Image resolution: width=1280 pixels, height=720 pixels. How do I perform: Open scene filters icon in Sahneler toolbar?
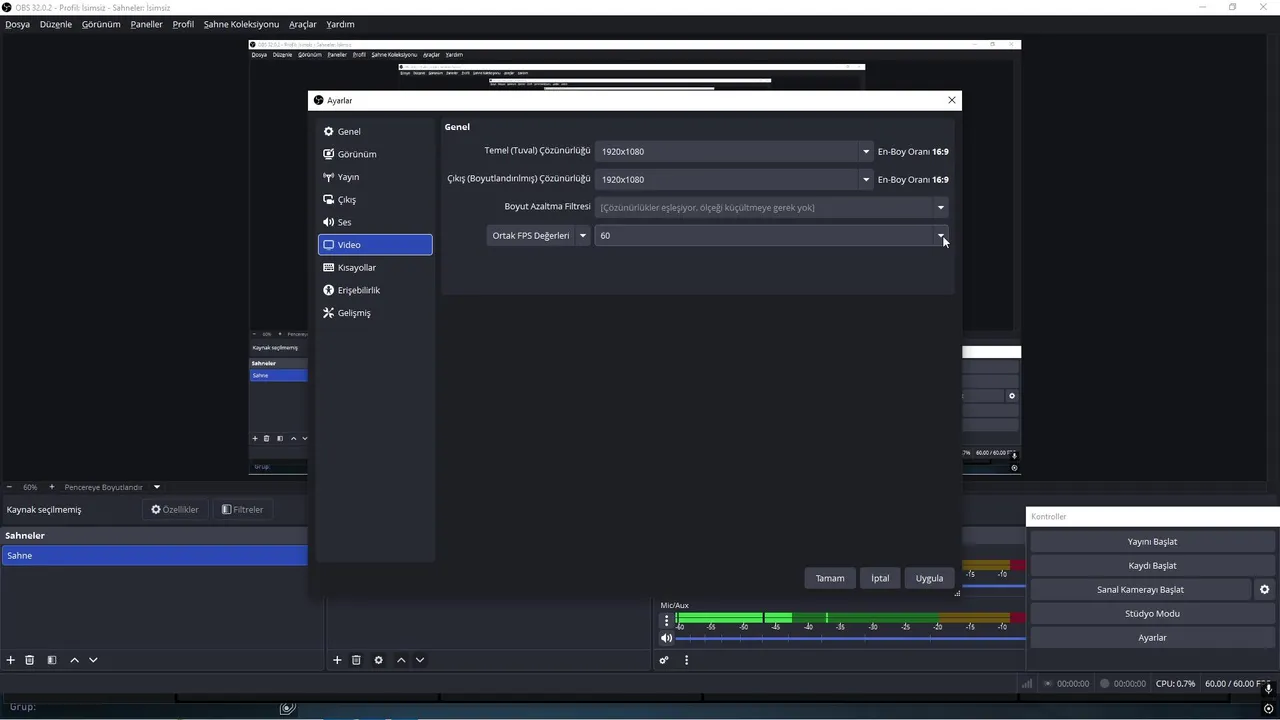52,660
